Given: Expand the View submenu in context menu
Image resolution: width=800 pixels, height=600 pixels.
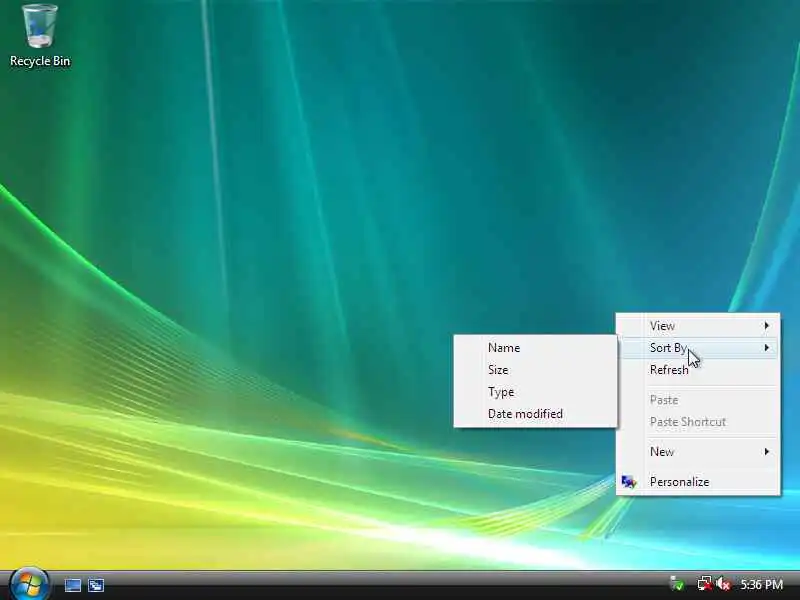Looking at the screenshot, I should [x=698, y=326].
